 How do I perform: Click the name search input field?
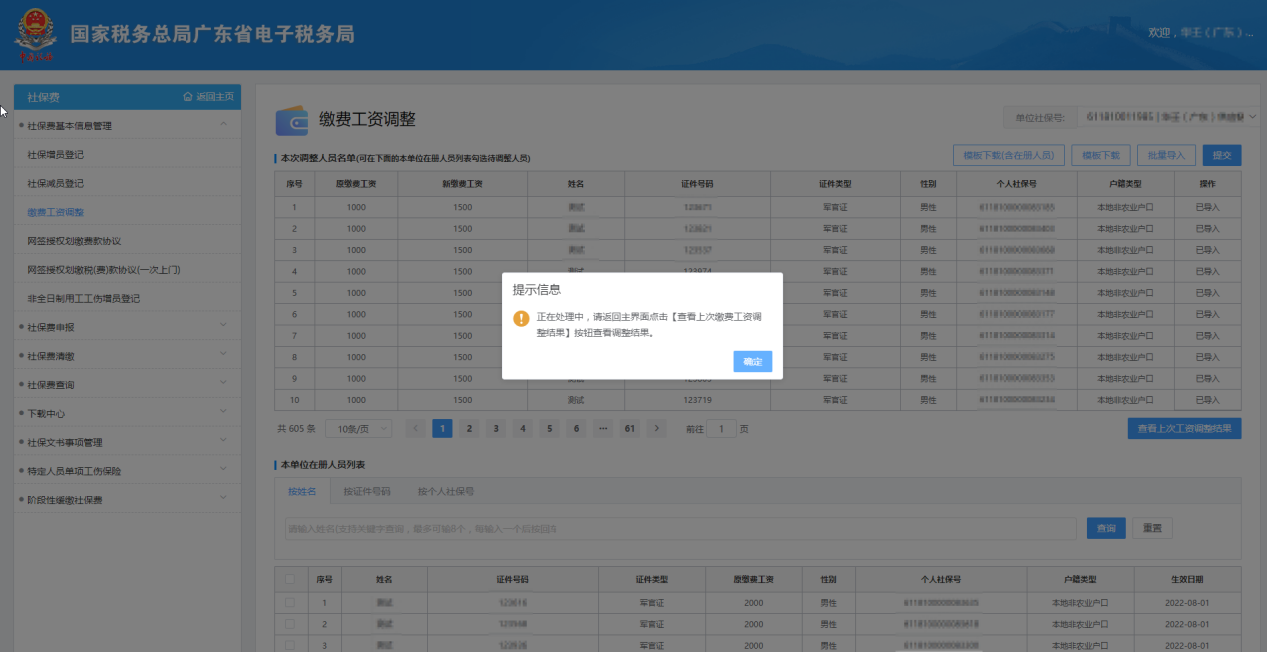(680, 528)
